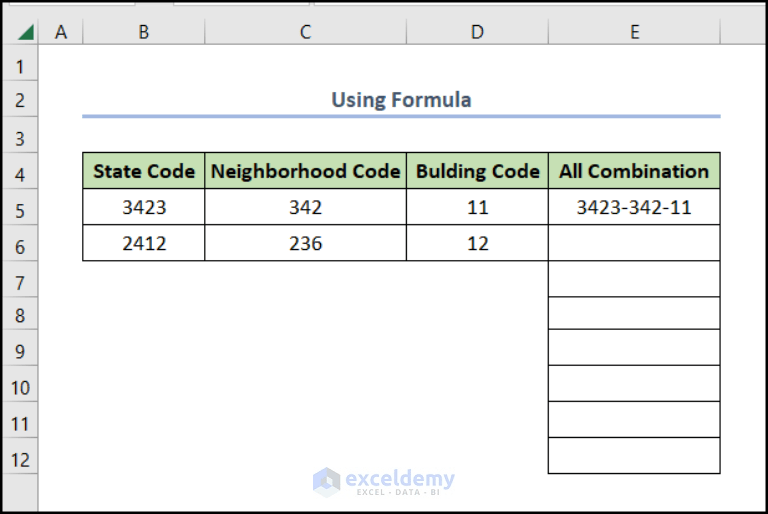The width and height of the screenshot is (768, 514).
Task: Select empty cell E9 in All Combination
Action: click(x=634, y=347)
